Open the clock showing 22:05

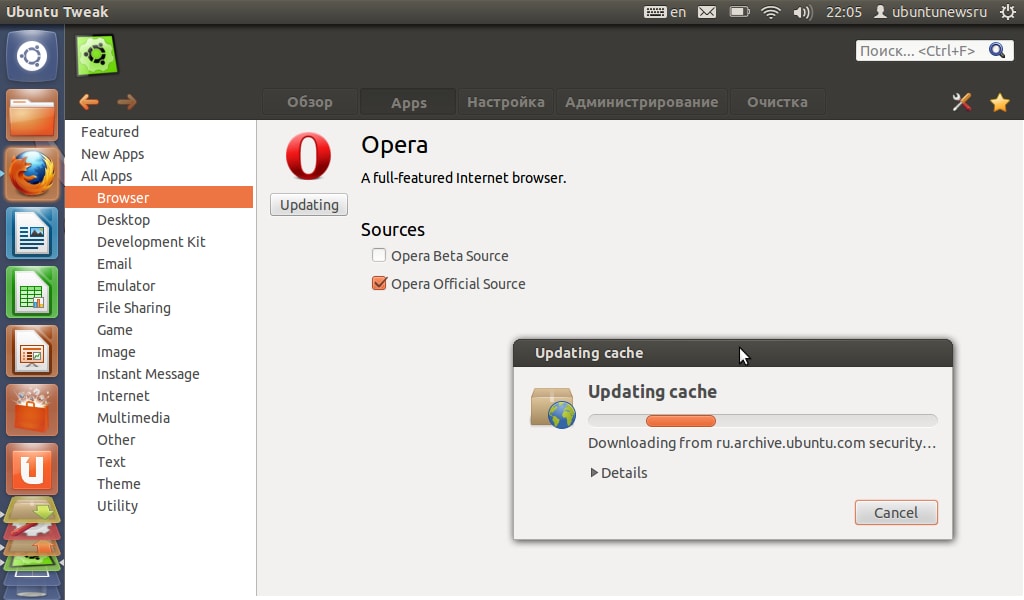click(844, 12)
